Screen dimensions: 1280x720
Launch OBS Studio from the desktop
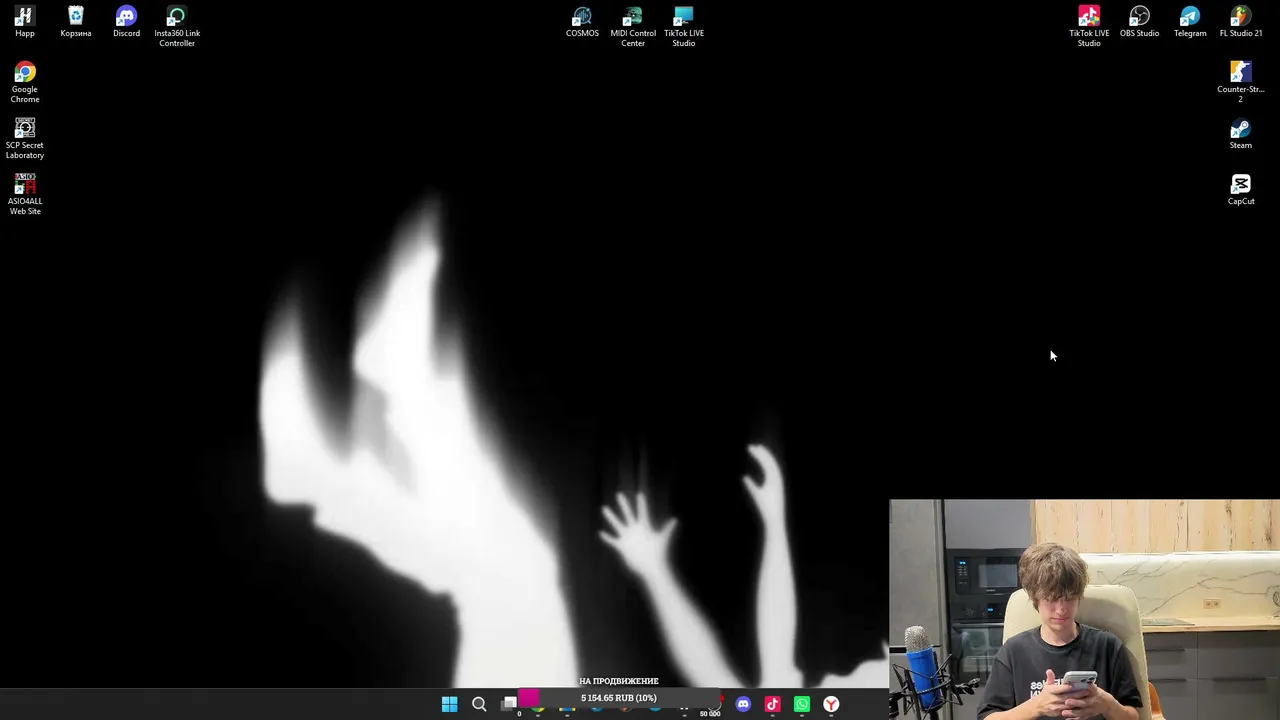click(x=1139, y=22)
